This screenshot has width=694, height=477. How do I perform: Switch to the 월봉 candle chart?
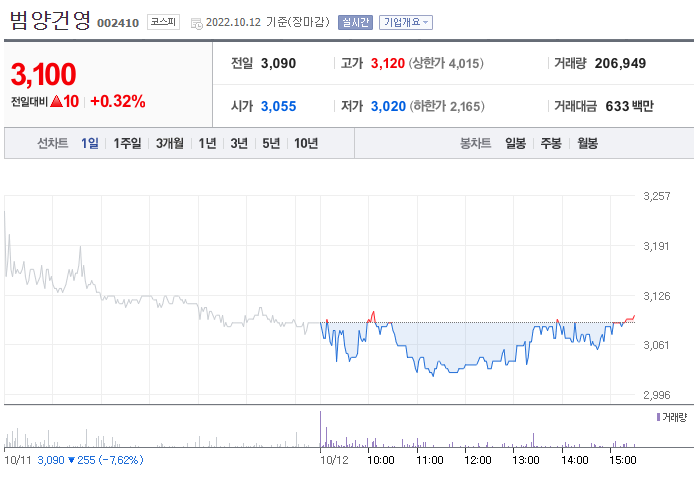click(x=587, y=143)
